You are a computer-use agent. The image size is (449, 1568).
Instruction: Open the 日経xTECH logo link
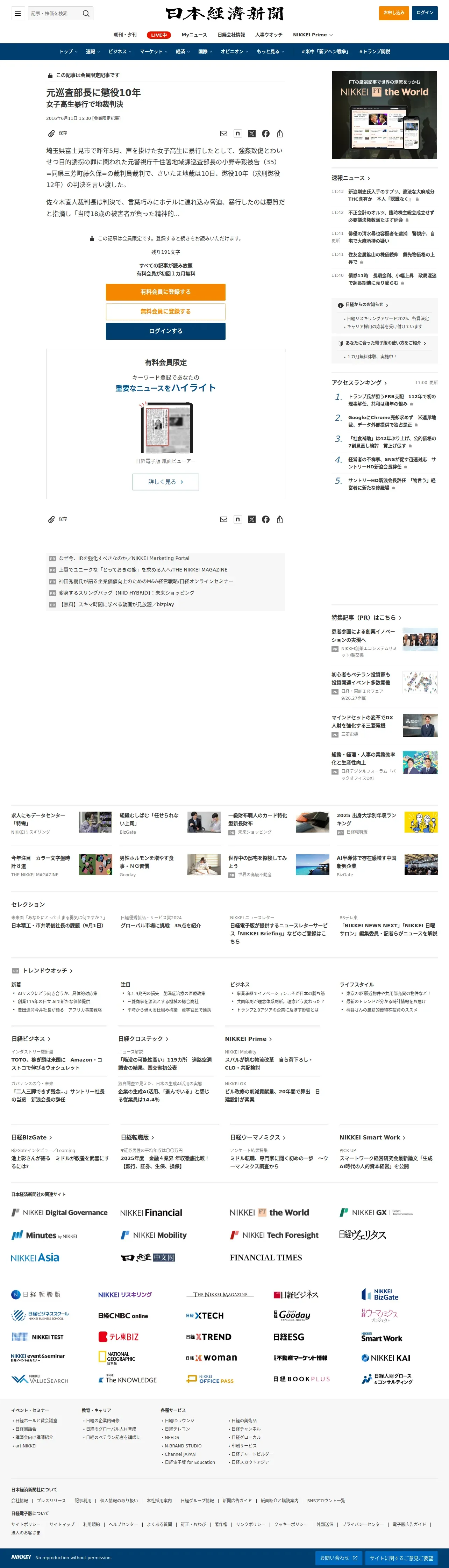[x=205, y=1315]
